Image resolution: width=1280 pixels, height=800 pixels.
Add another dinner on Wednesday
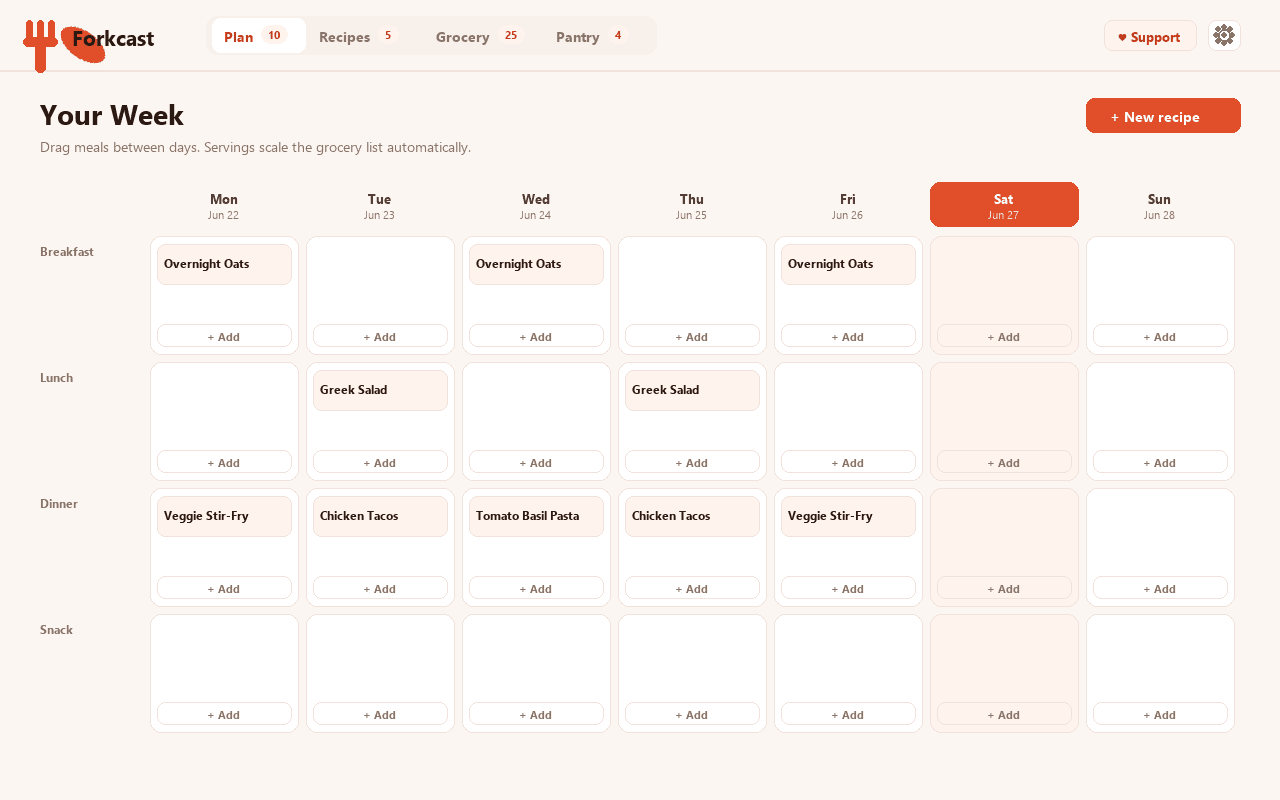[536, 588]
